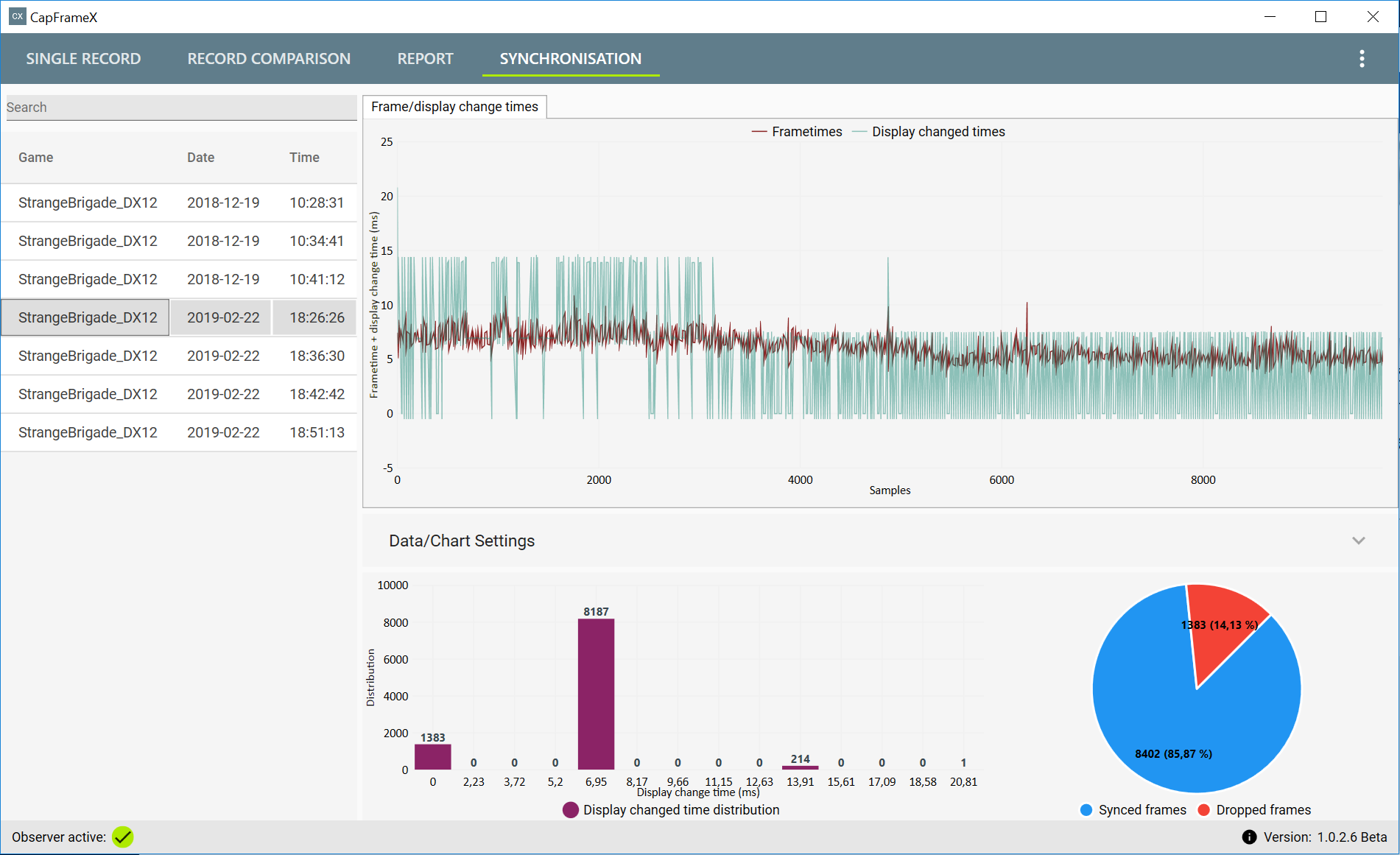
Task: Sort records by the Game column header
Action: [x=35, y=158]
